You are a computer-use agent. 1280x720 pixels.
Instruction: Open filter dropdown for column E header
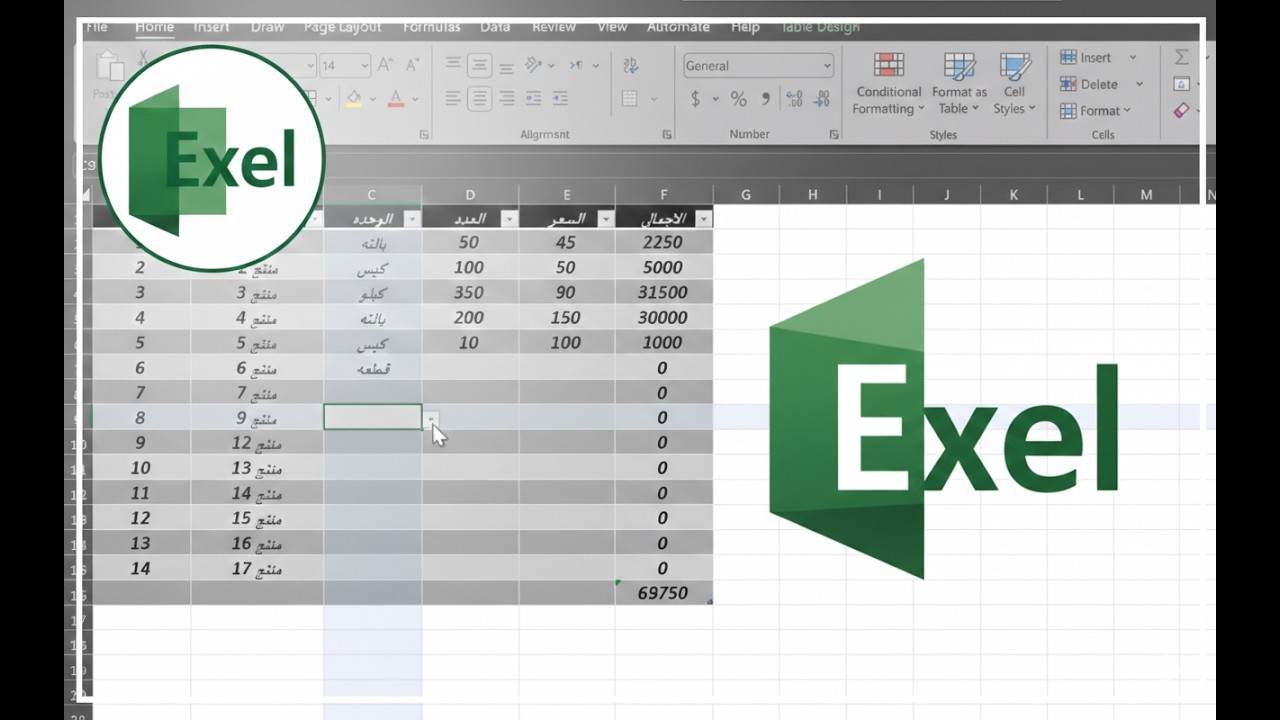[x=604, y=219]
